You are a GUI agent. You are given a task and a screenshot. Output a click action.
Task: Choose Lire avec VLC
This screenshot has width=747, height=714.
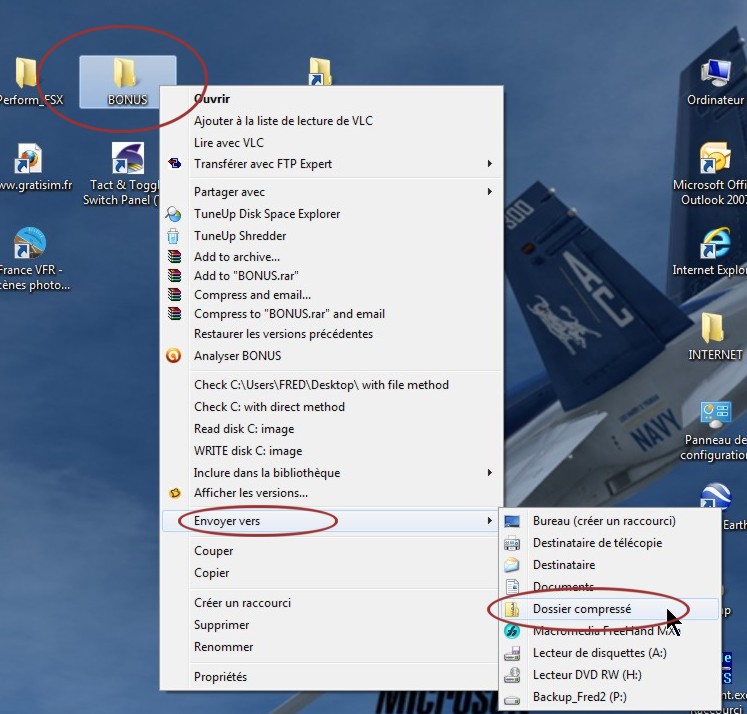[x=229, y=142]
